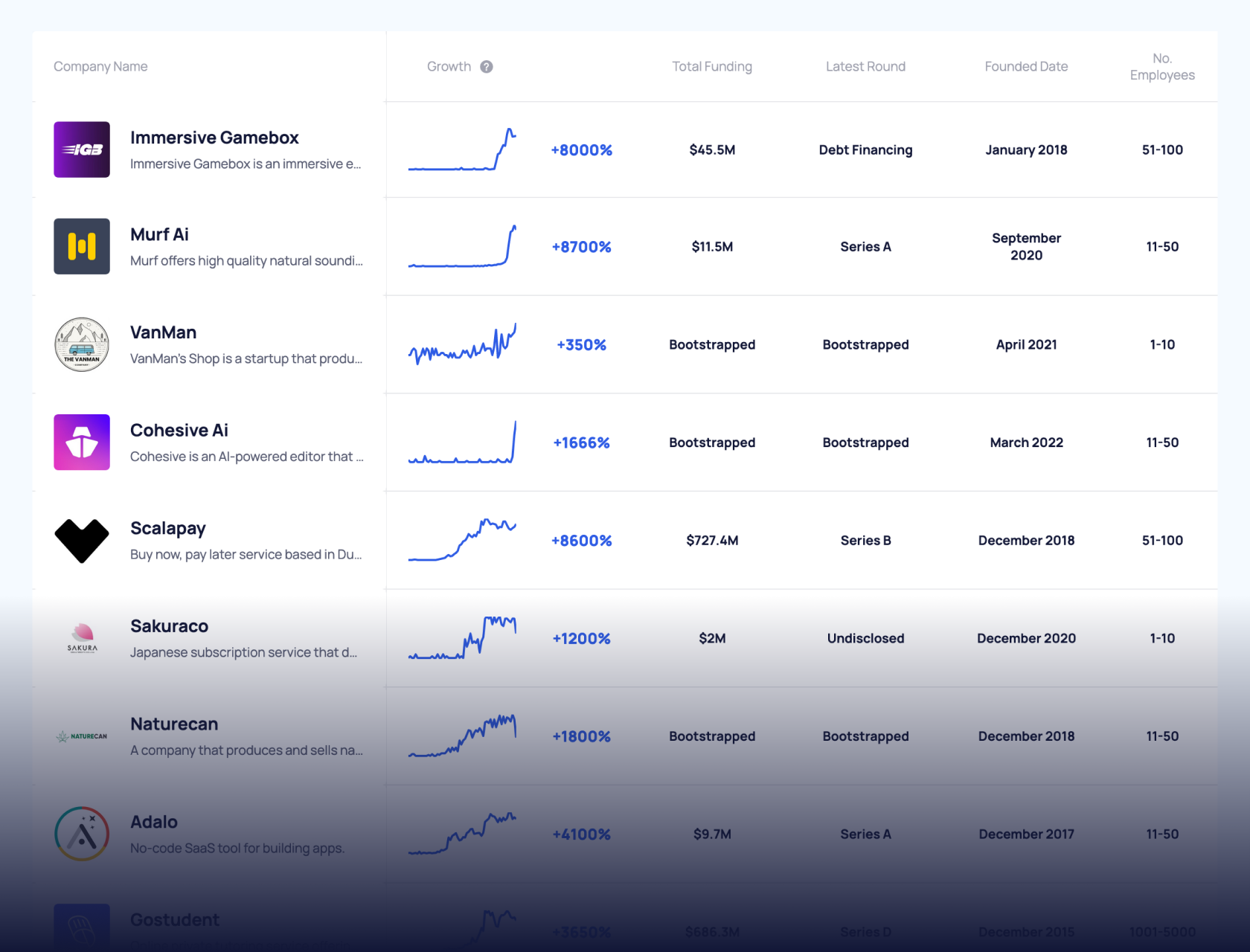Click Scalapay growth sparkline chart
Screen dimensions: 1250x952
[x=462, y=541]
